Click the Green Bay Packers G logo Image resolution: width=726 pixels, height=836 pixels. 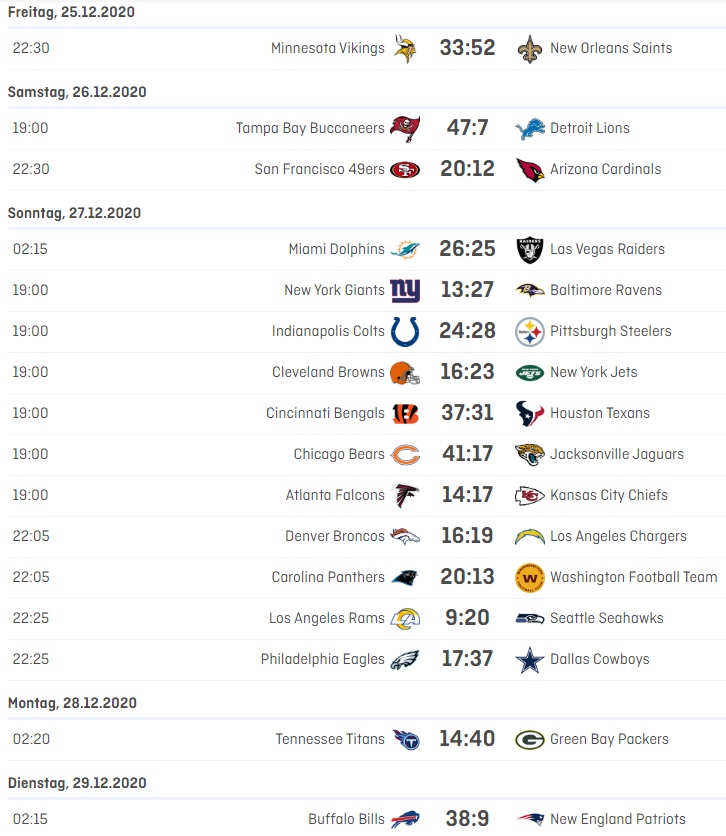click(x=530, y=739)
